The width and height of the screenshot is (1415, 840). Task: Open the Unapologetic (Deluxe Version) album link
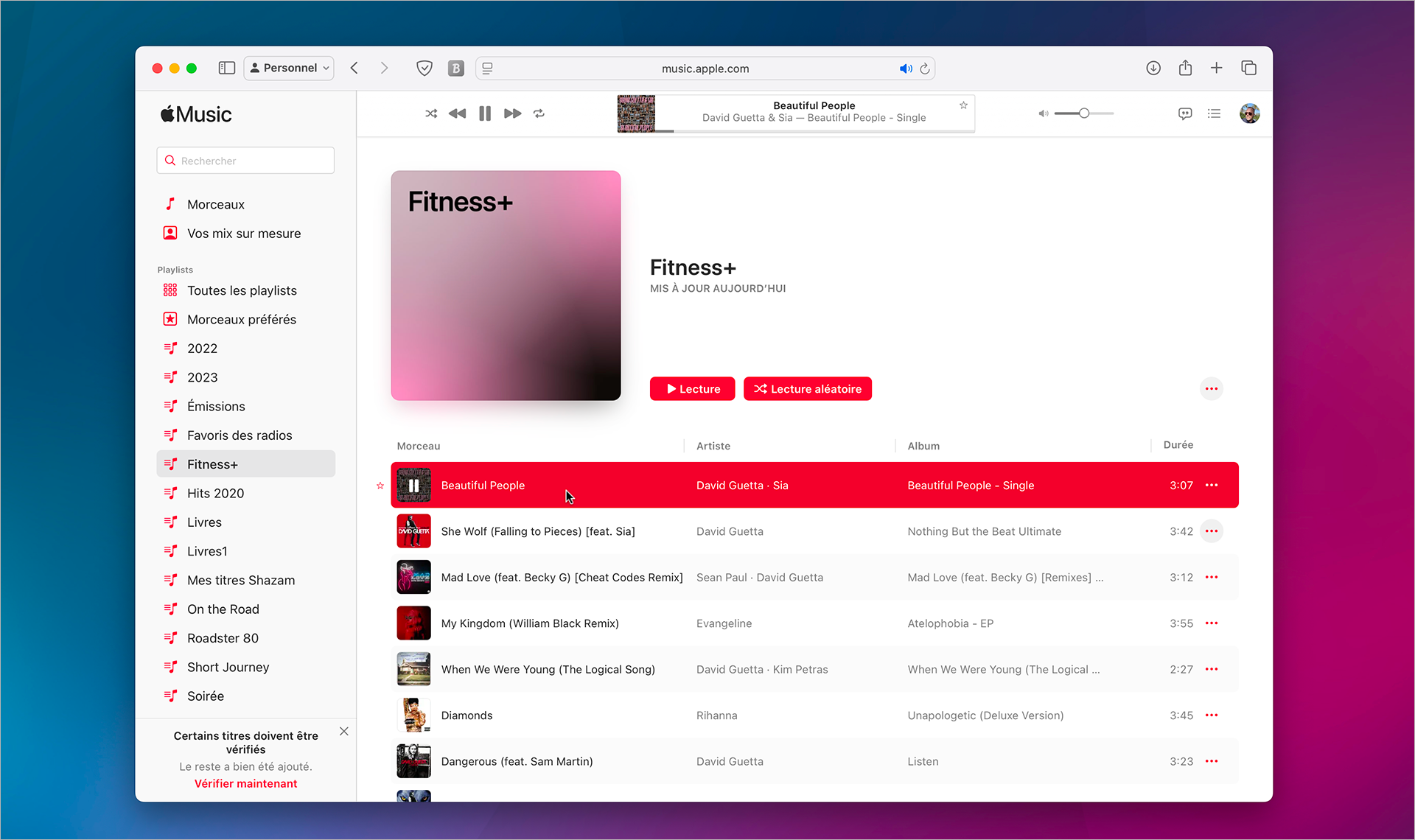click(985, 715)
